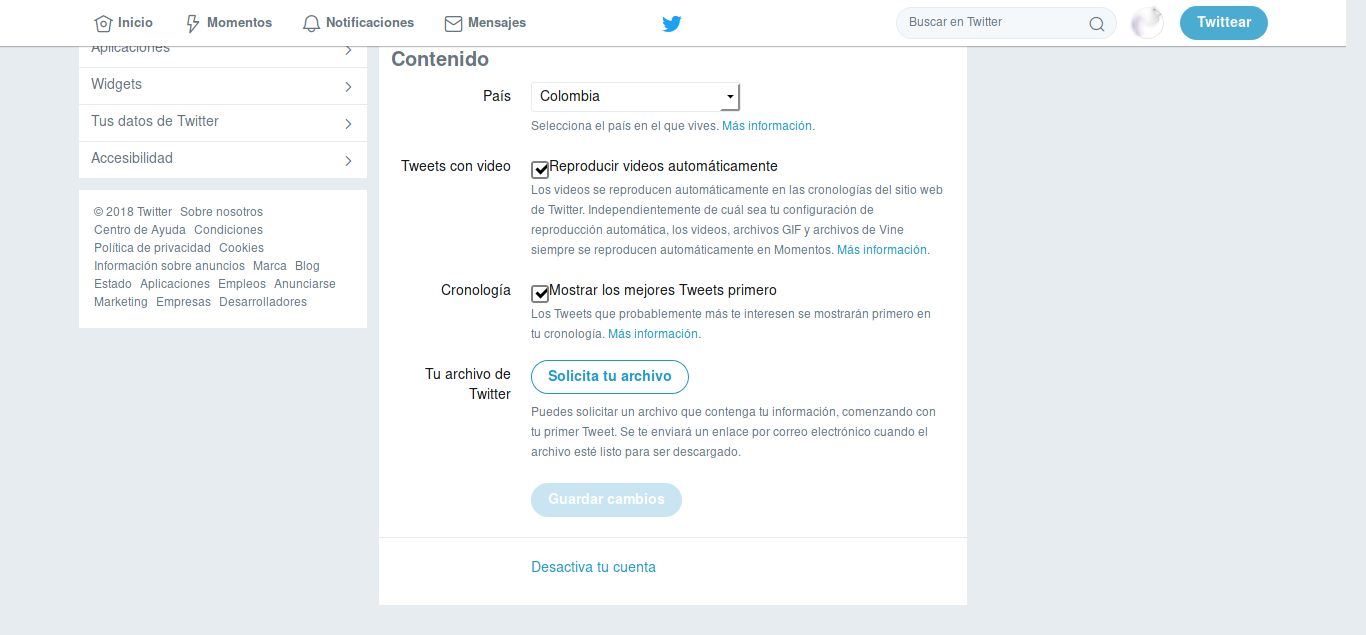
Task: Click the Solicita tu archivo button
Action: 610,377
